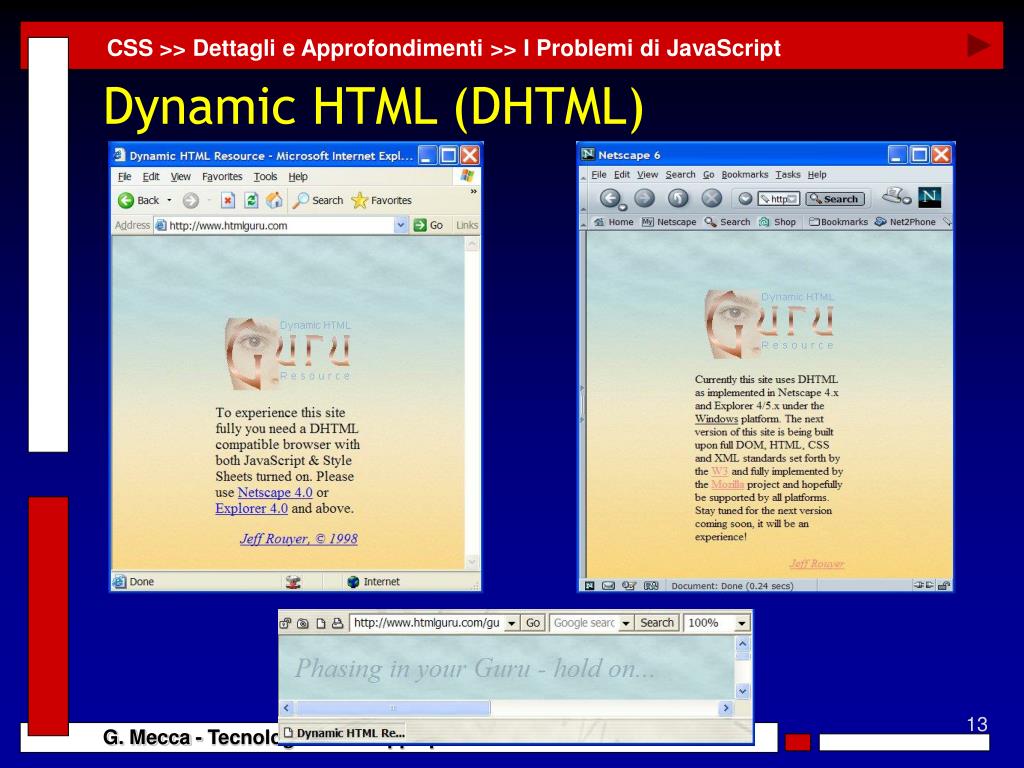
Task: Click the Address Book icon in Netscape status bar
Action: [651, 586]
